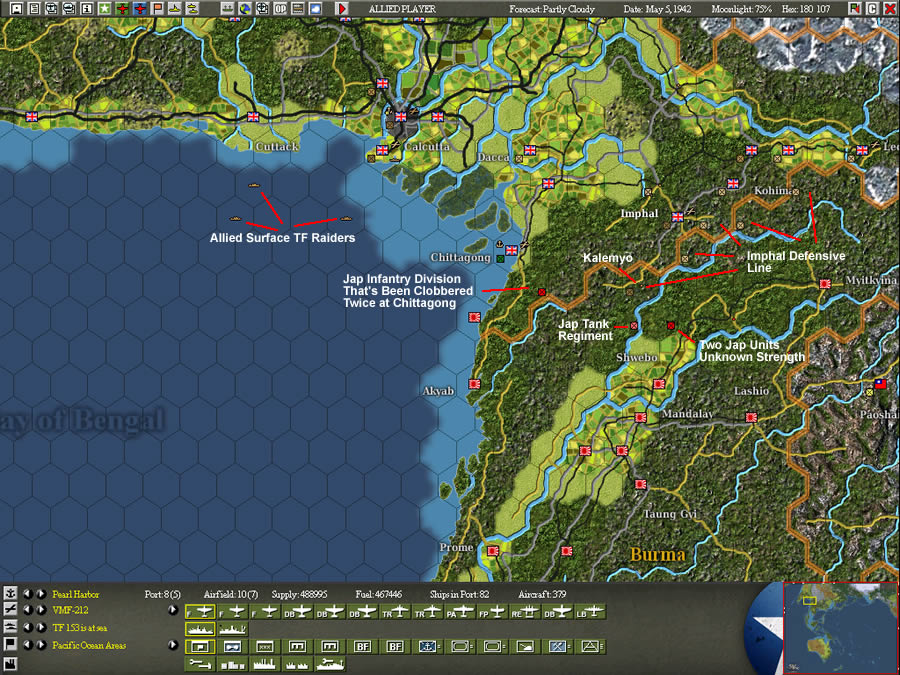
Task: Select the Myitkyina Japanese base flag
Action: [x=825, y=284]
